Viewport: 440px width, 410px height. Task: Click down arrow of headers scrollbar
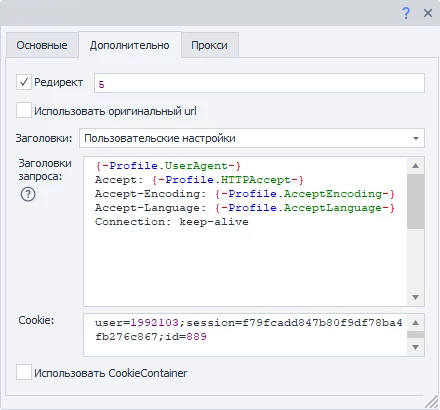click(x=416, y=297)
